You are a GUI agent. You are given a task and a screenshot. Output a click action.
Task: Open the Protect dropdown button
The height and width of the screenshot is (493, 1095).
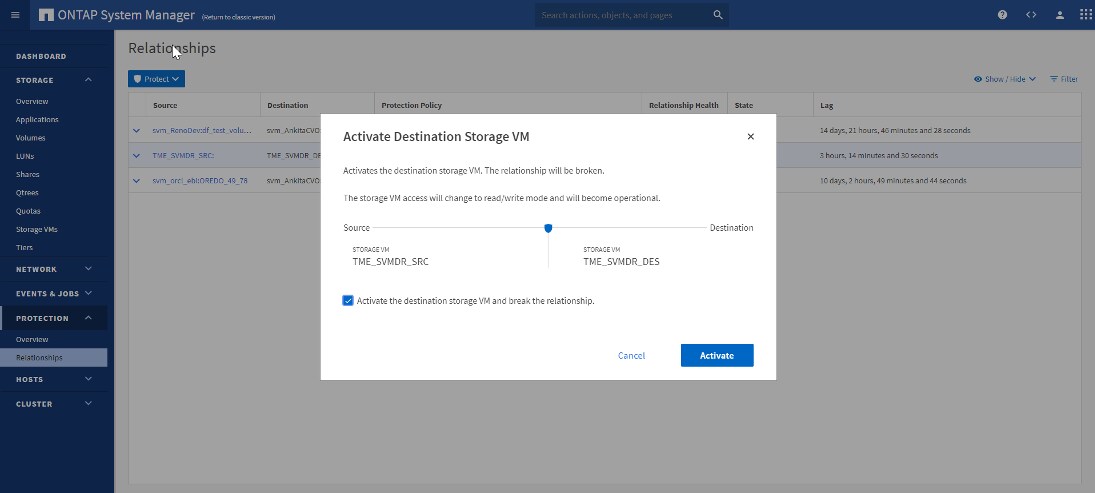tap(156, 79)
